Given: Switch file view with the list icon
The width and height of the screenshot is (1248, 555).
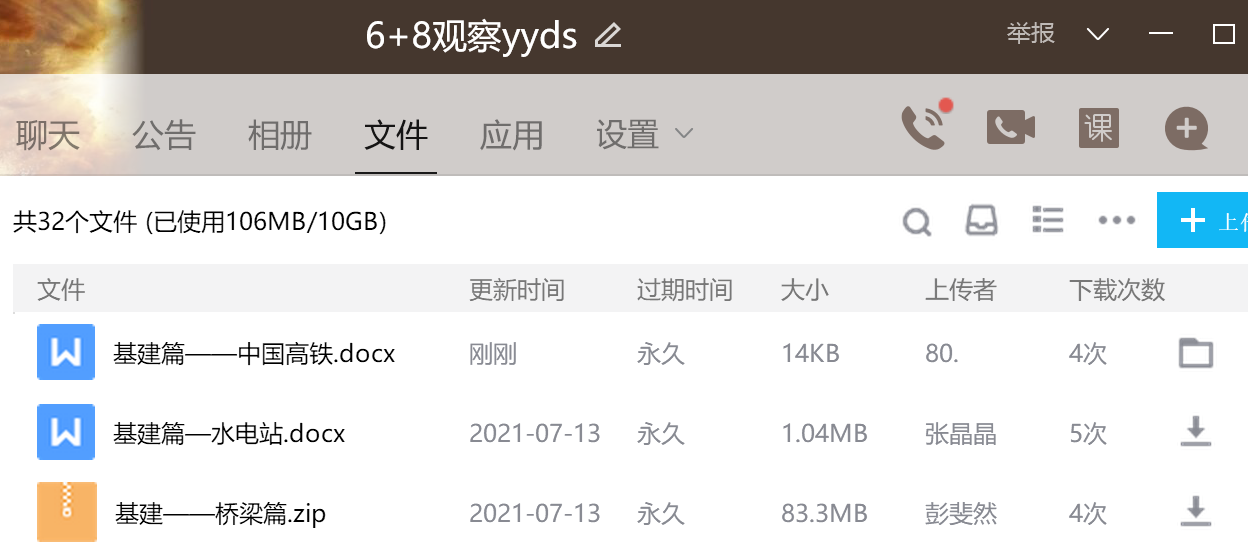Looking at the screenshot, I should [1047, 220].
